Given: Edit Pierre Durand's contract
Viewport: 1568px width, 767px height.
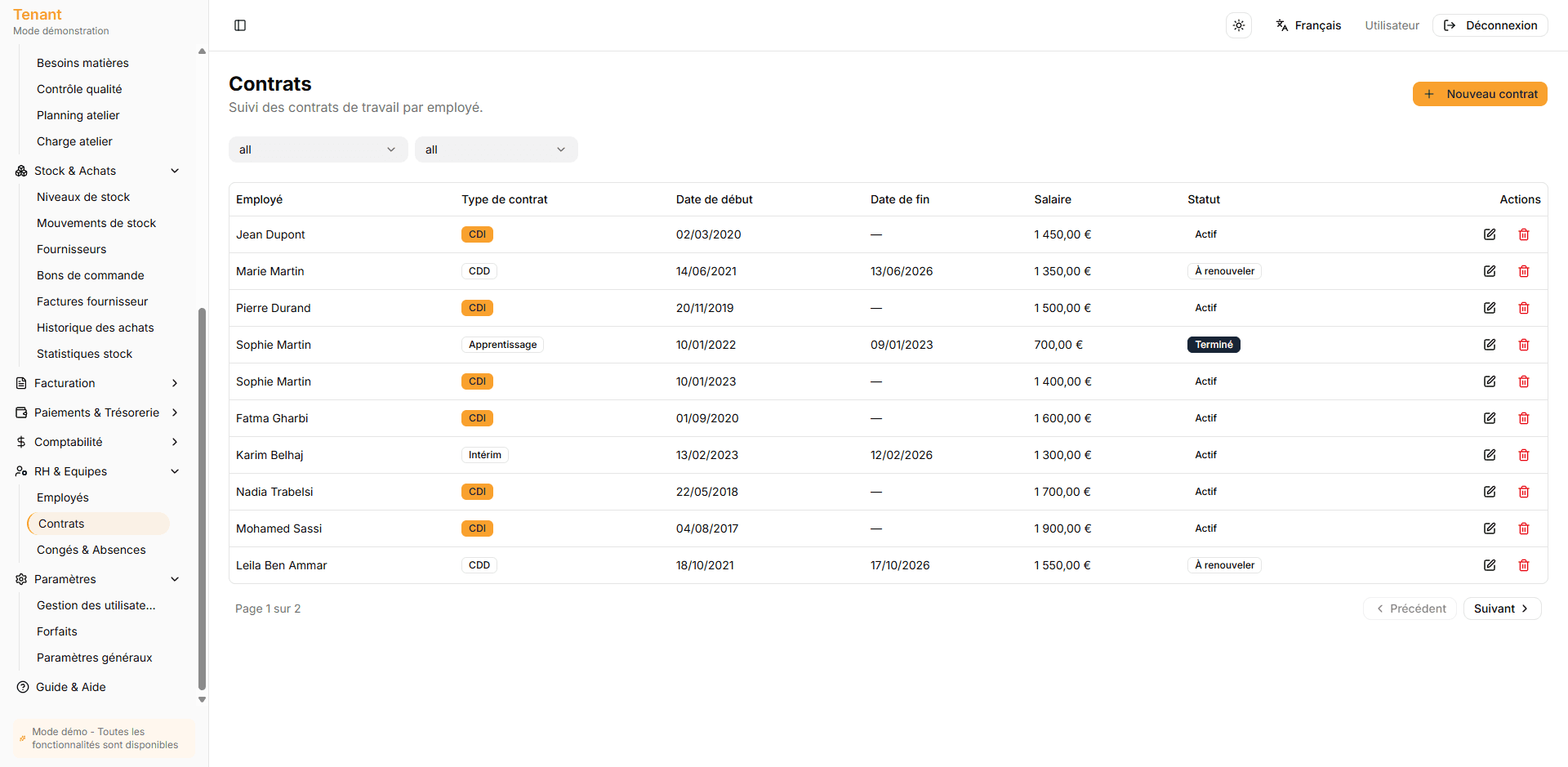Looking at the screenshot, I should click(x=1490, y=308).
